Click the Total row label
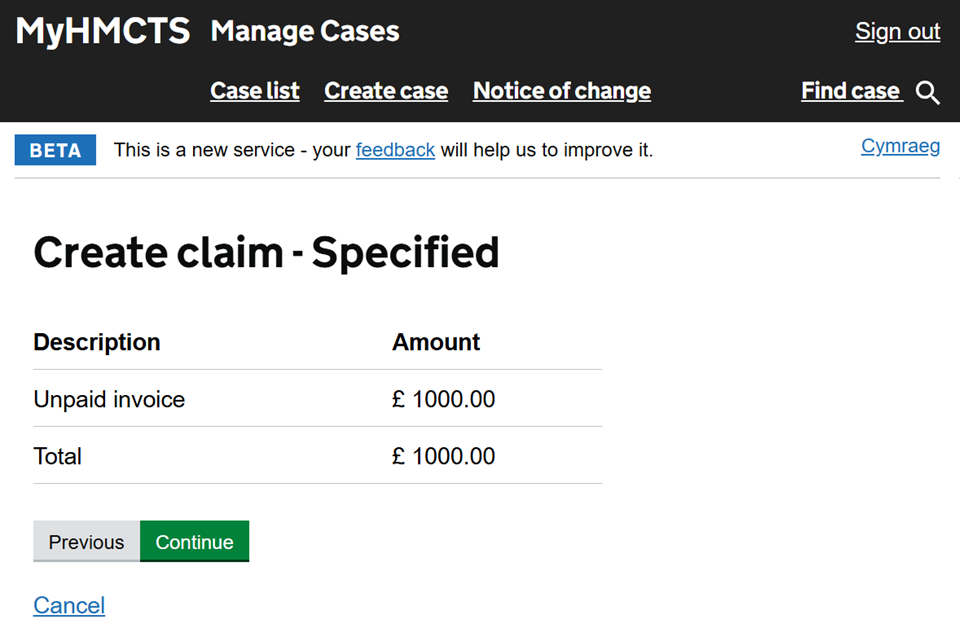960x640 pixels. (58, 456)
